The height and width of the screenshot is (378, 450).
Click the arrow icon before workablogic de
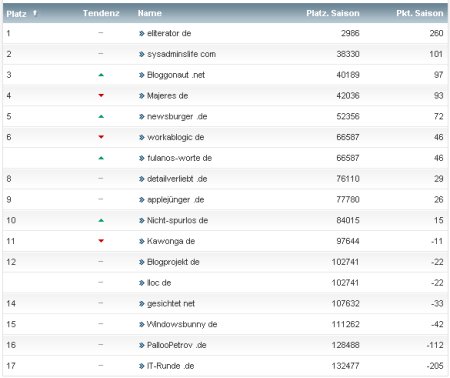click(142, 137)
